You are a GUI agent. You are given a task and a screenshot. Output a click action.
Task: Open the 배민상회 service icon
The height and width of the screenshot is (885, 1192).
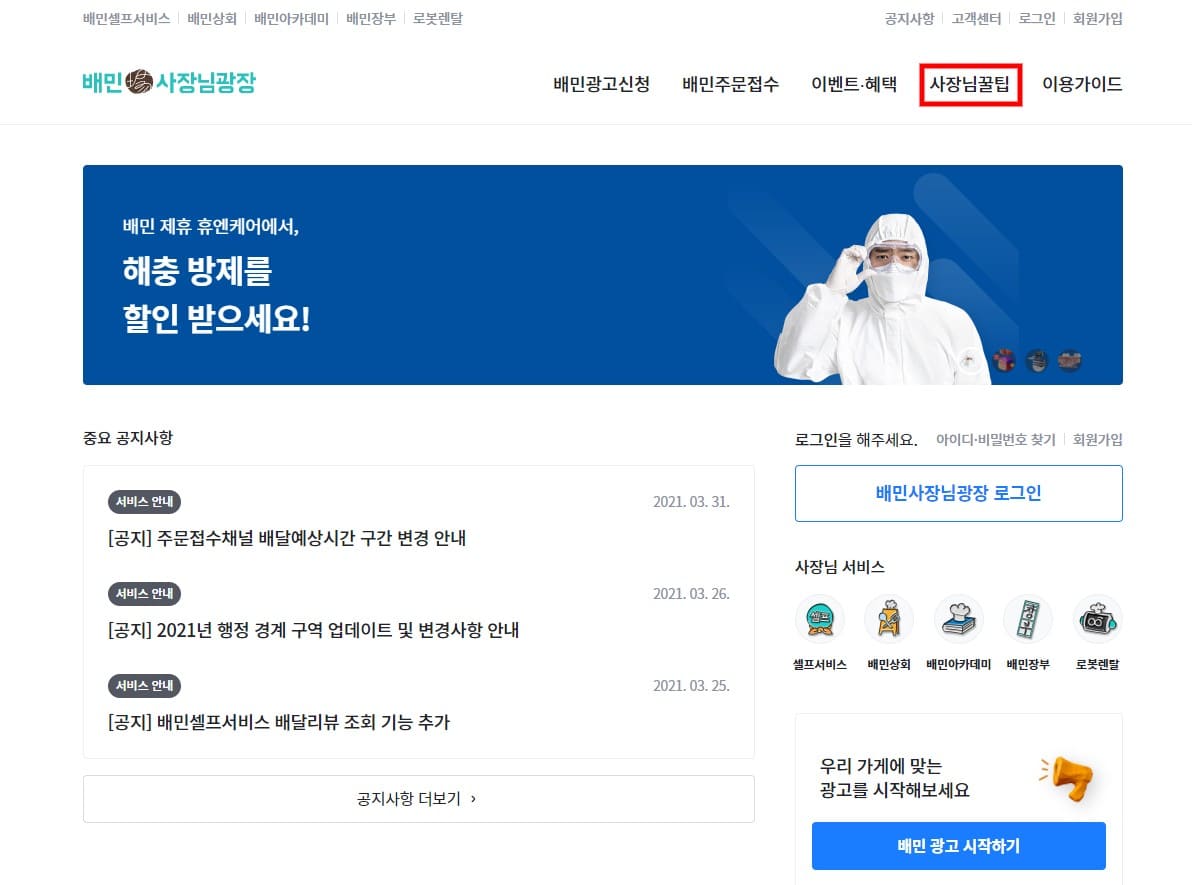click(889, 620)
